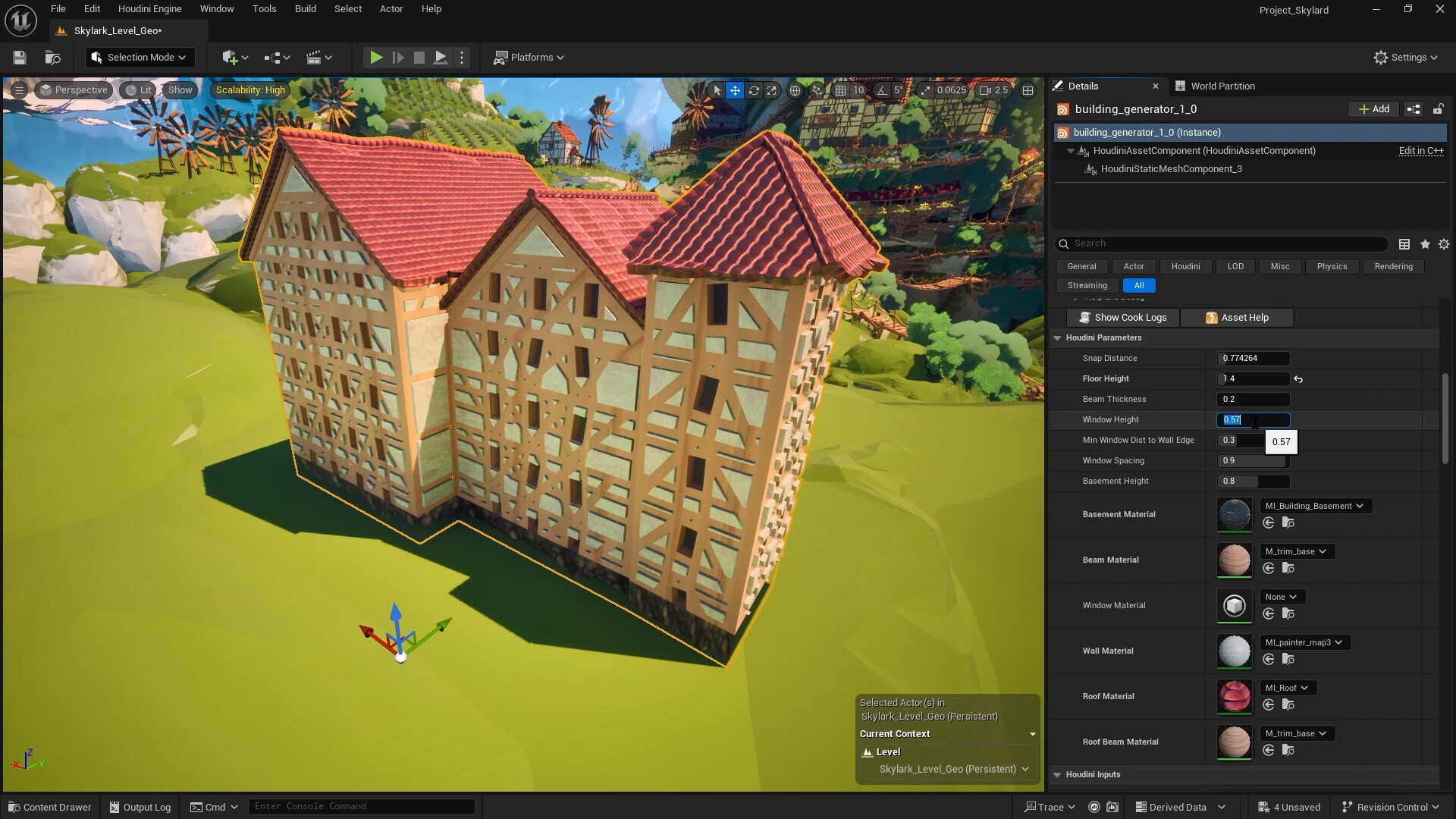This screenshot has height=819, width=1456.
Task: Click the Save Current Level icon
Action: pos(19,57)
